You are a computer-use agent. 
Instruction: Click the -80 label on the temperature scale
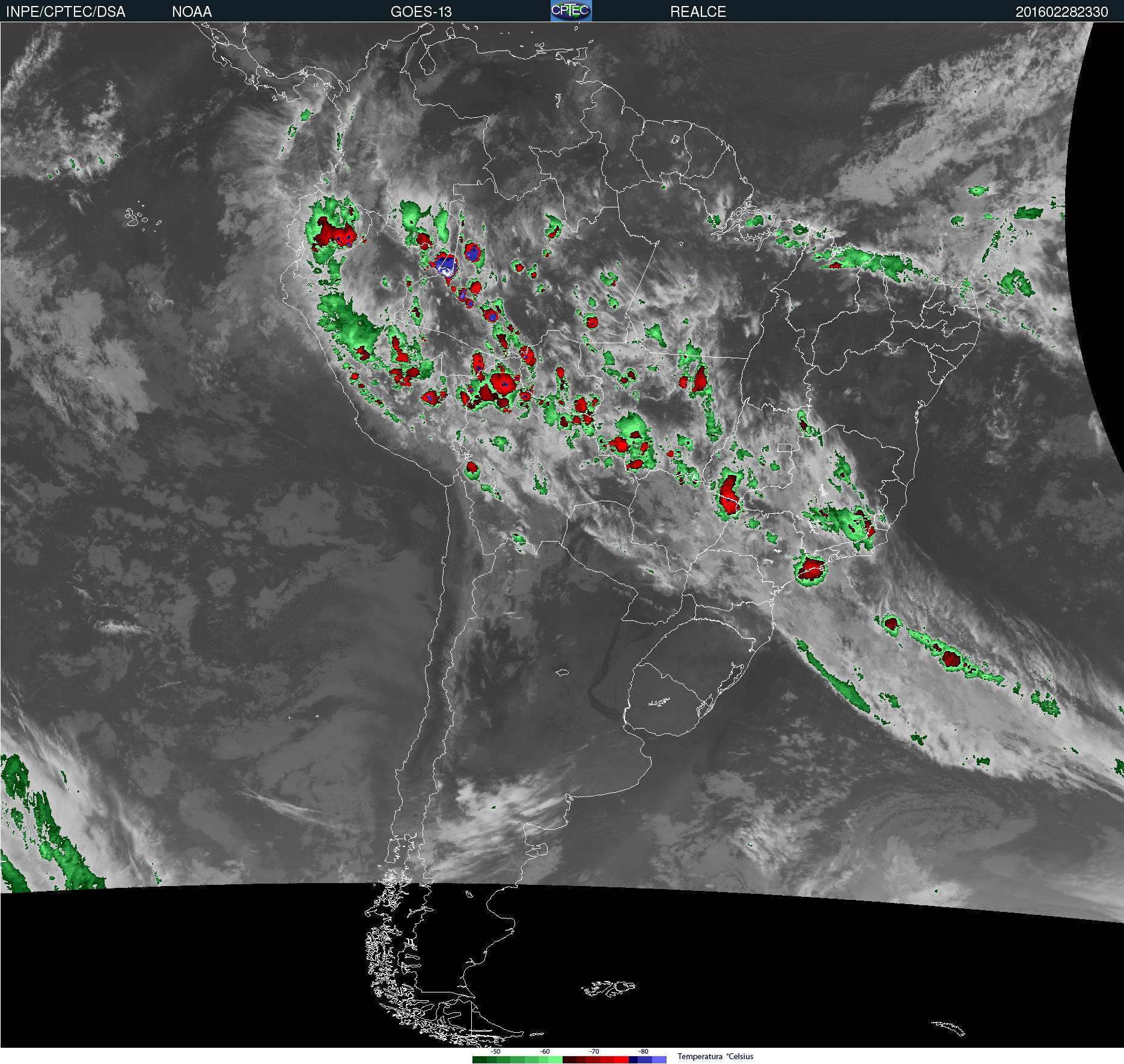pos(643,1051)
